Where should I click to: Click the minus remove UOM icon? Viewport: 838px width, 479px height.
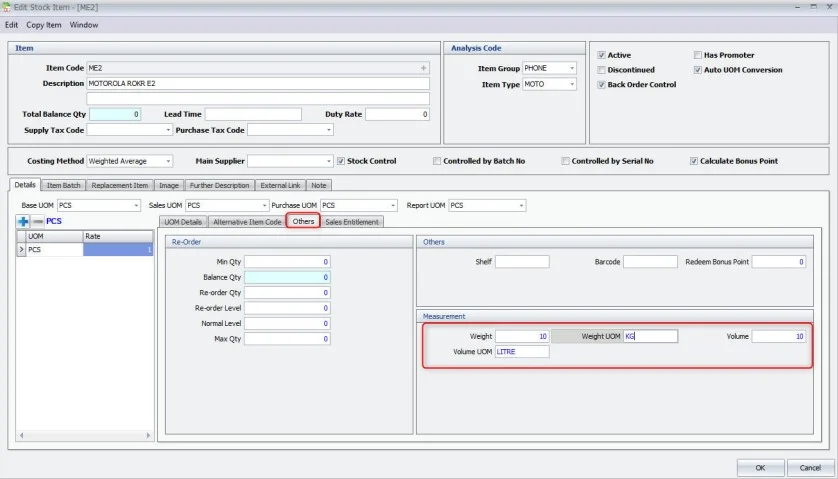coord(37,221)
